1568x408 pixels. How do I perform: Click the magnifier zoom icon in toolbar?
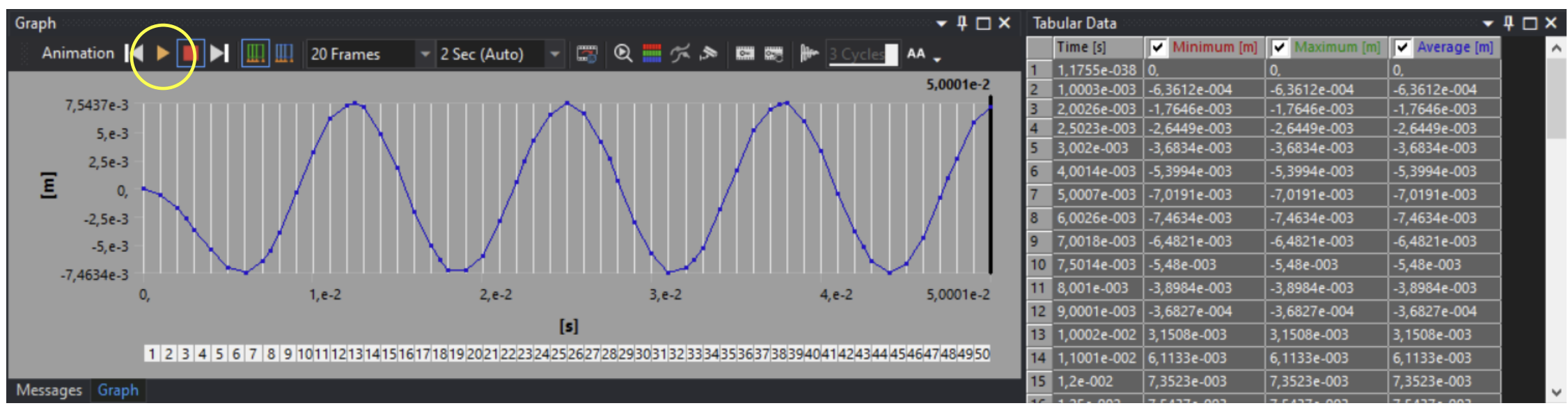pyautogui.click(x=622, y=54)
